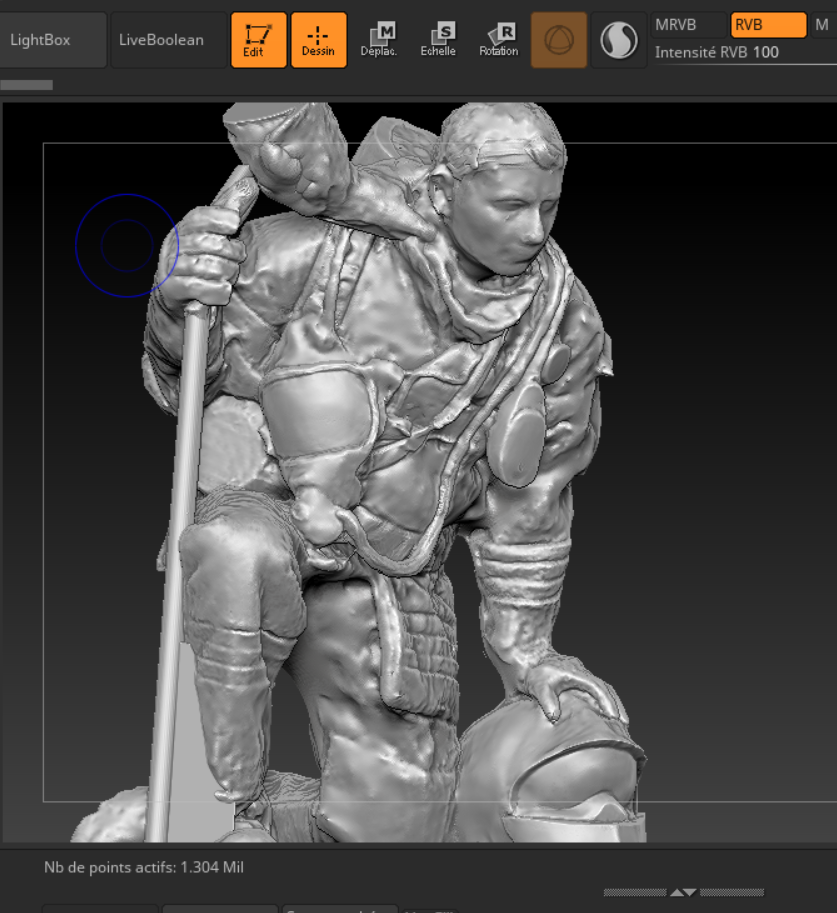Viewport: 837px width, 913px height.
Task: Enable the Sculptris Pro mode icon
Action: click(619, 40)
